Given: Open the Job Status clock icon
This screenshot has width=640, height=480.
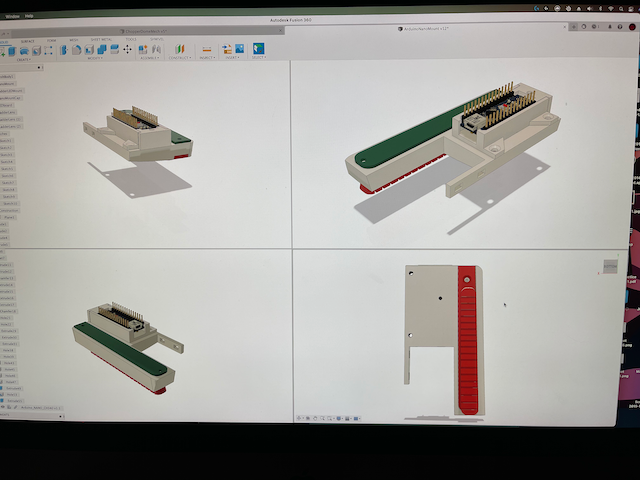Looking at the screenshot, I should 594,27.
